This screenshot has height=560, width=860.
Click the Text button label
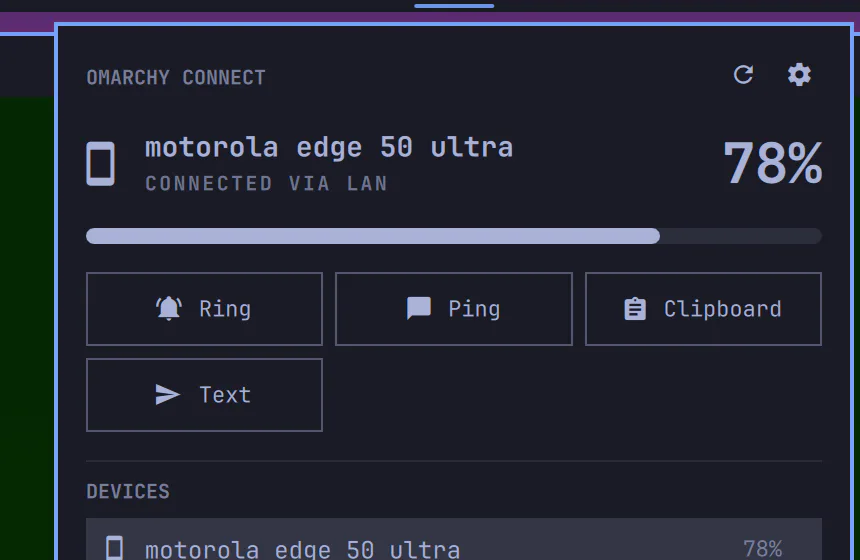225,395
